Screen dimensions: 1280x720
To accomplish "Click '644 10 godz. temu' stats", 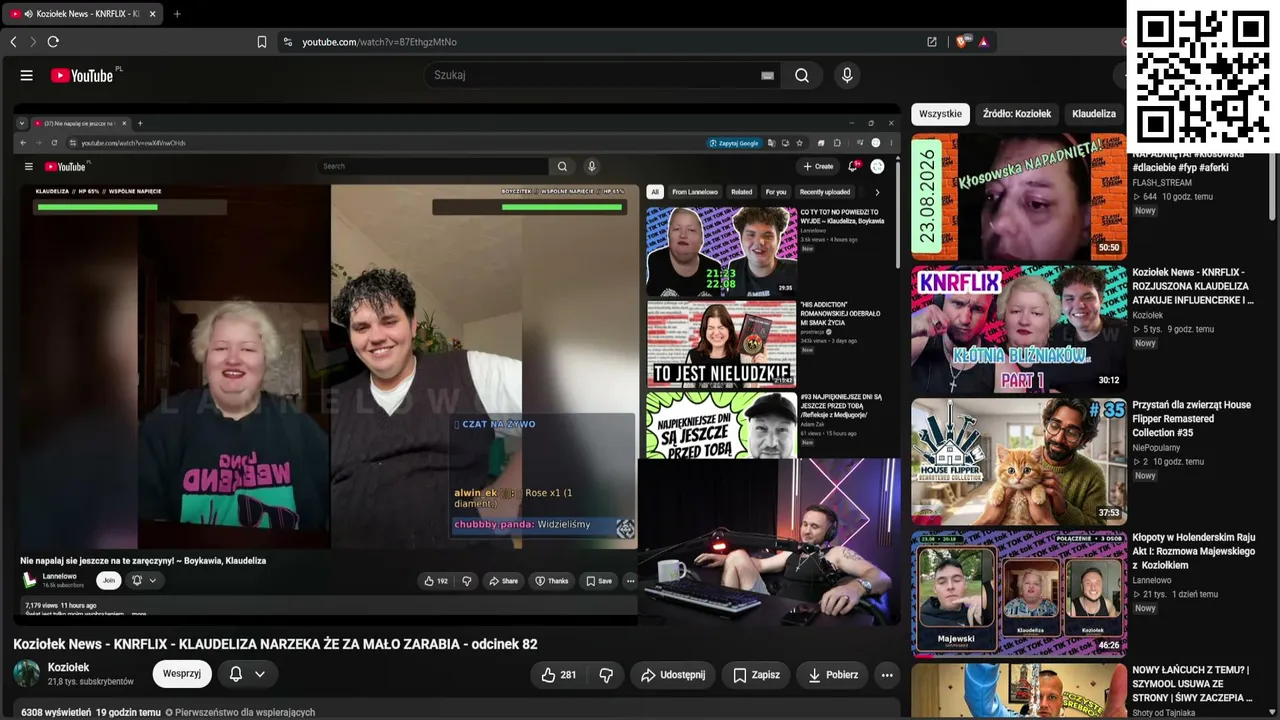I will [1173, 197].
